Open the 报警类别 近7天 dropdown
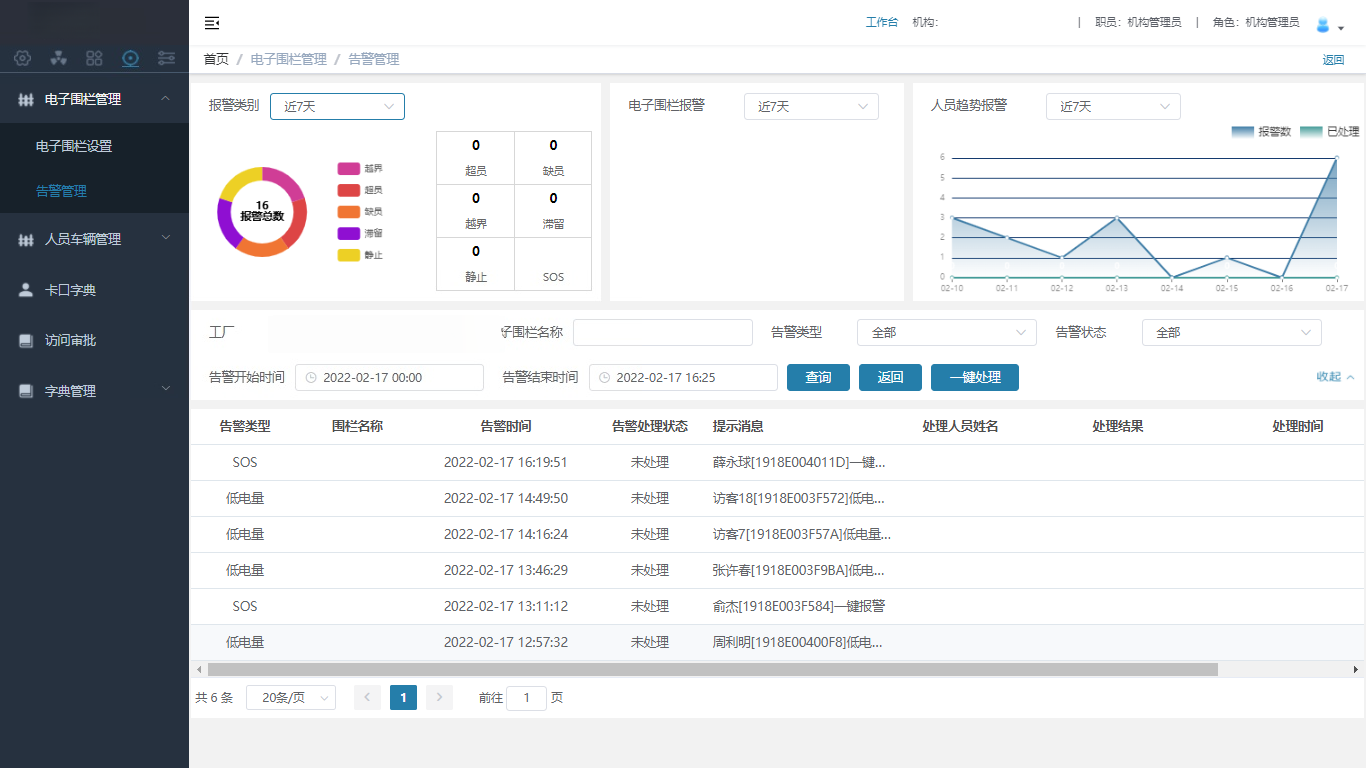Screen dimensions: 1366x768 tap(337, 106)
